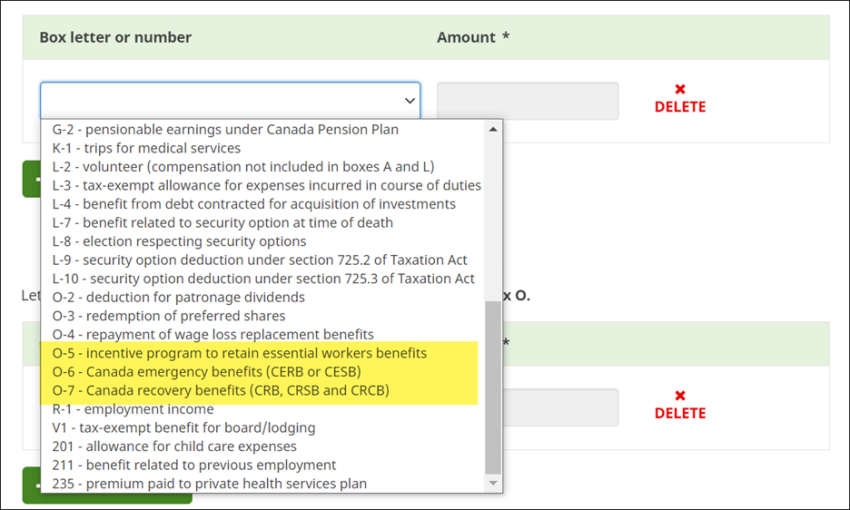
Task: Select G-2 pensionable earnings option
Action: pyautogui.click(x=225, y=130)
